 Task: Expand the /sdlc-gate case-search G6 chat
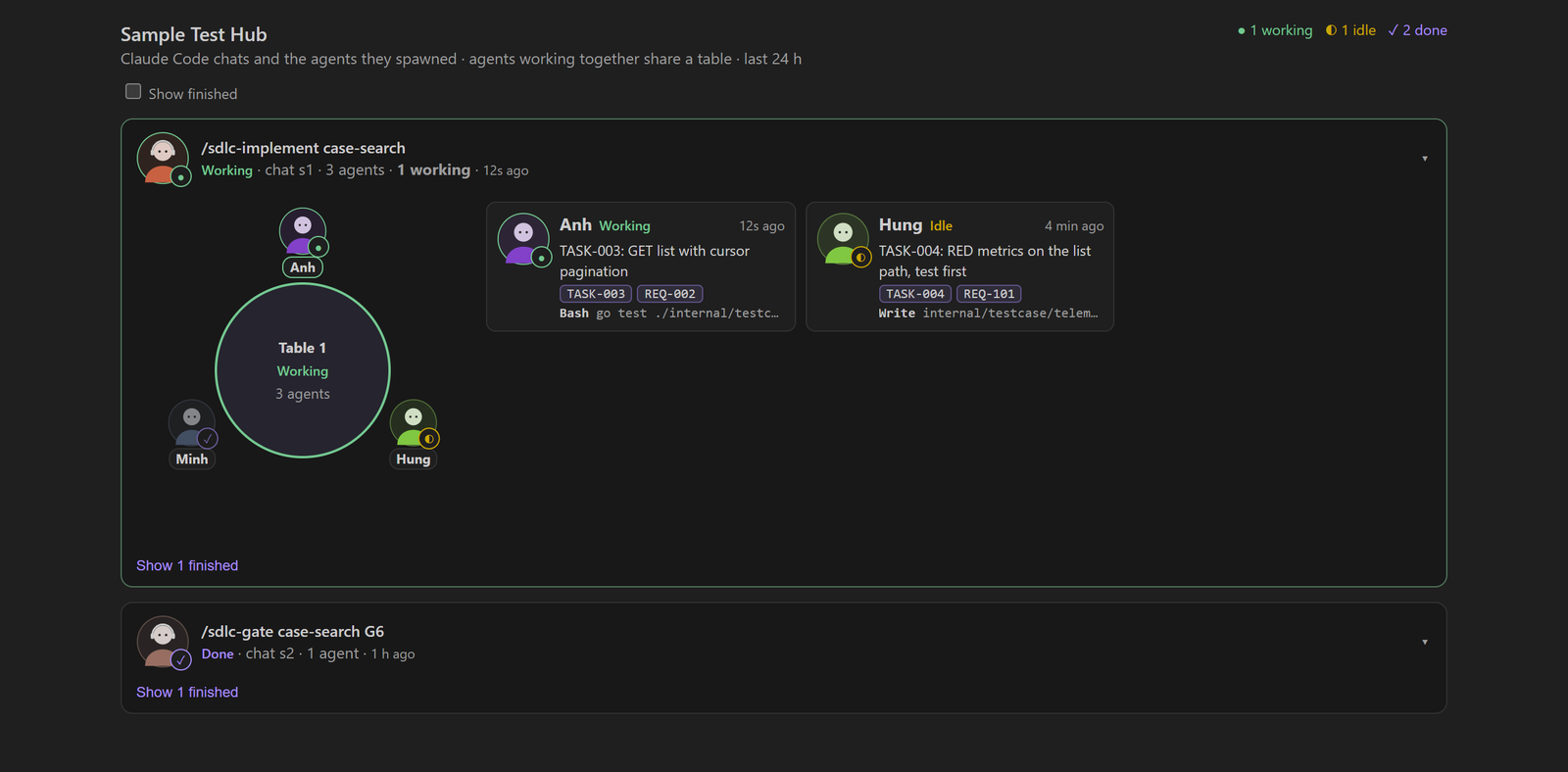click(1425, 643)
